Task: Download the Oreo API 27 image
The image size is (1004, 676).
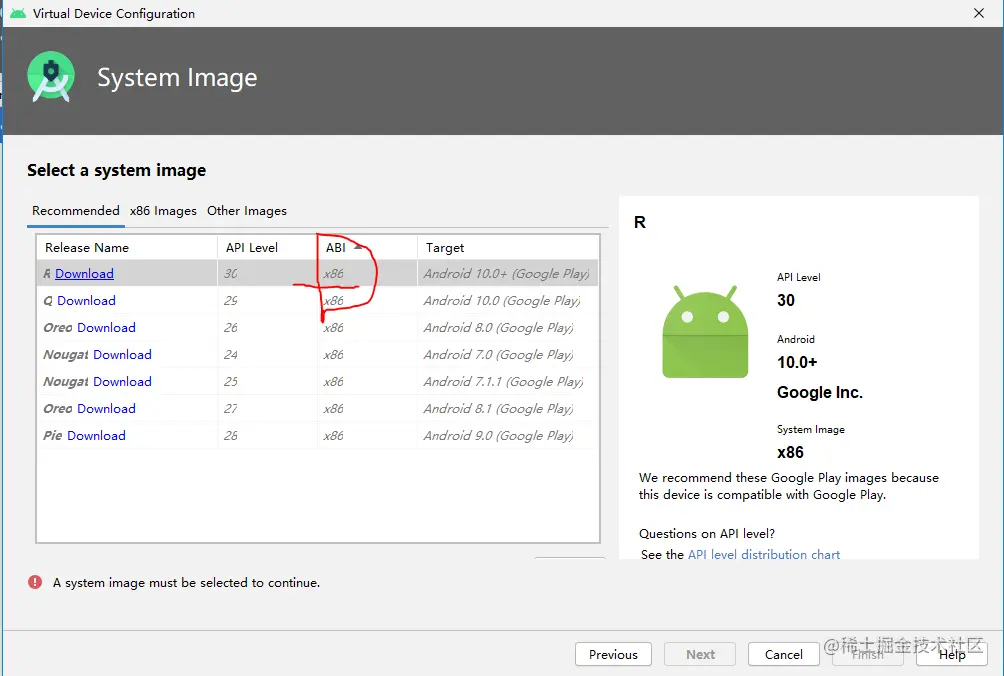Action: [x=106, y=408]
